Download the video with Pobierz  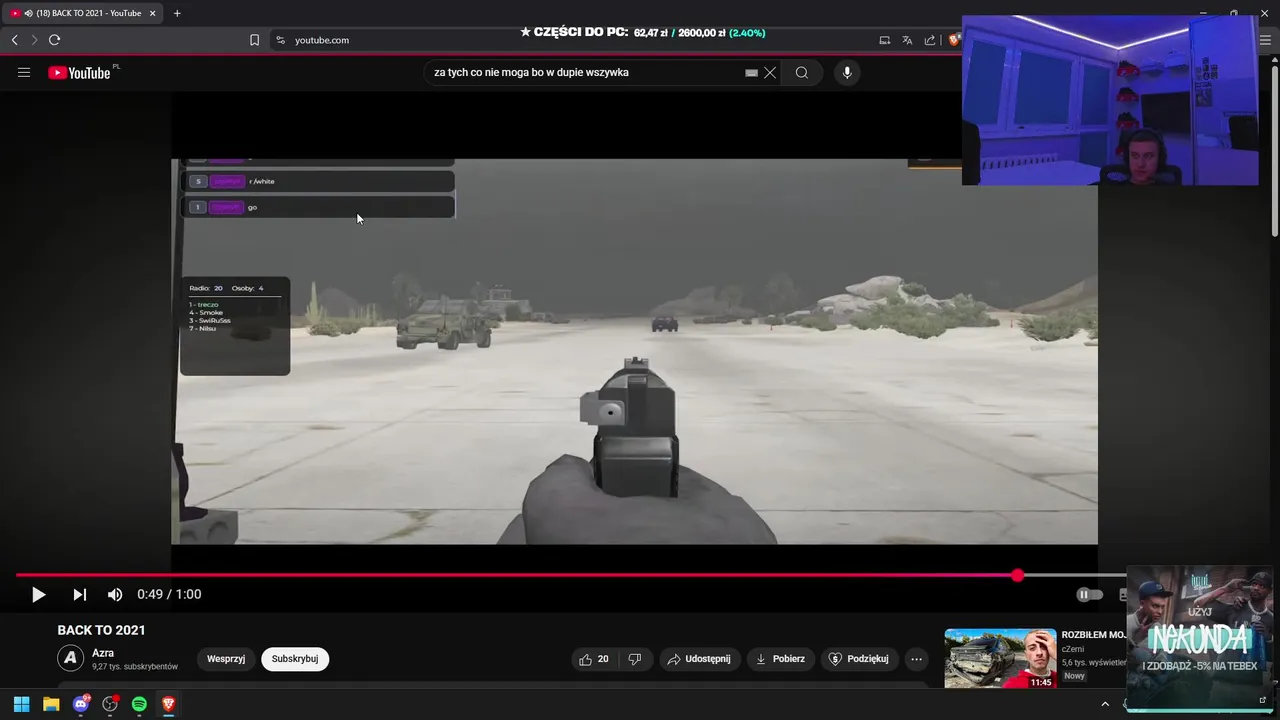click(x=780, y=659)
